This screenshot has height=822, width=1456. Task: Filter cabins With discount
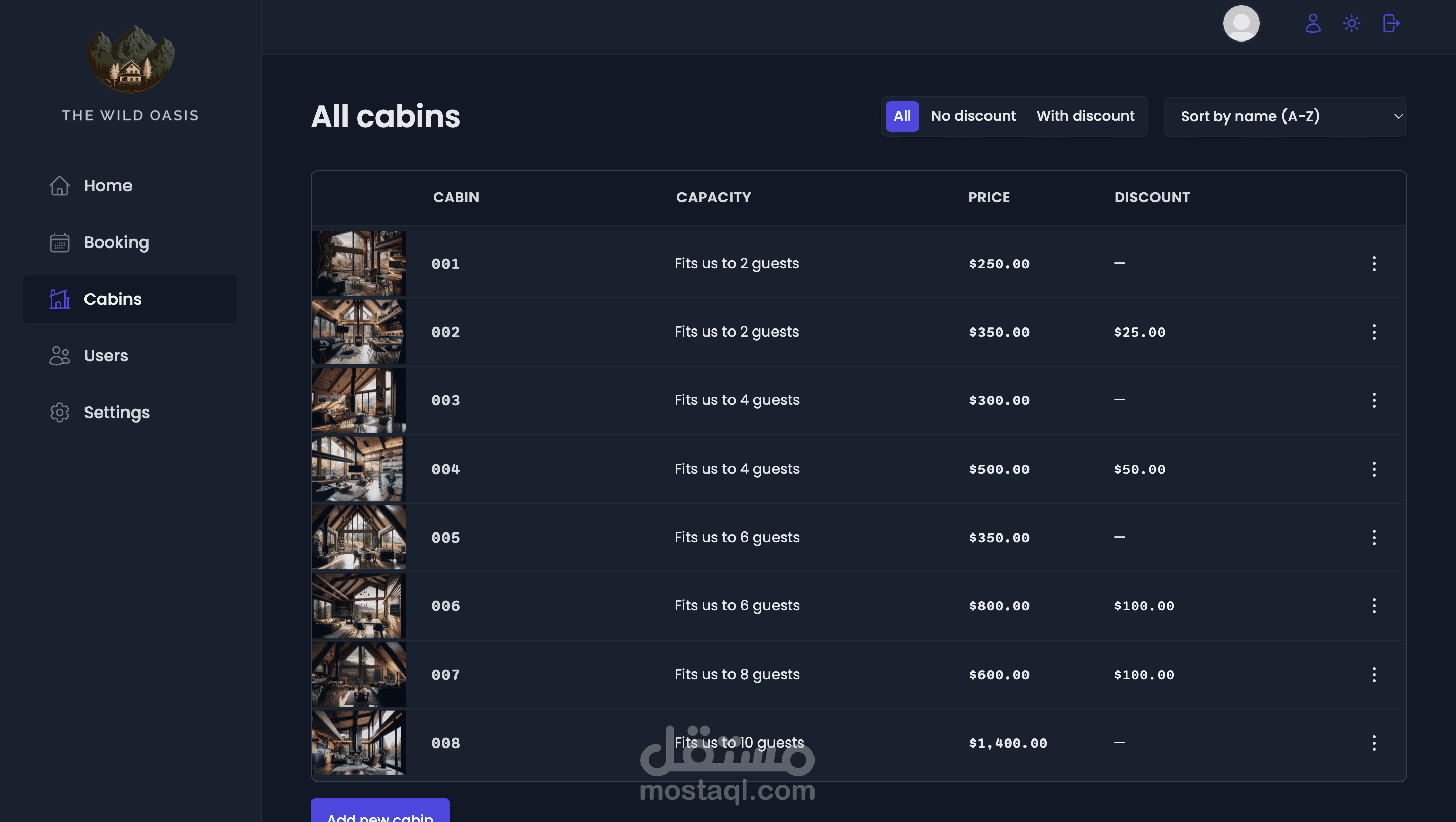click(x=1085, y=116)
